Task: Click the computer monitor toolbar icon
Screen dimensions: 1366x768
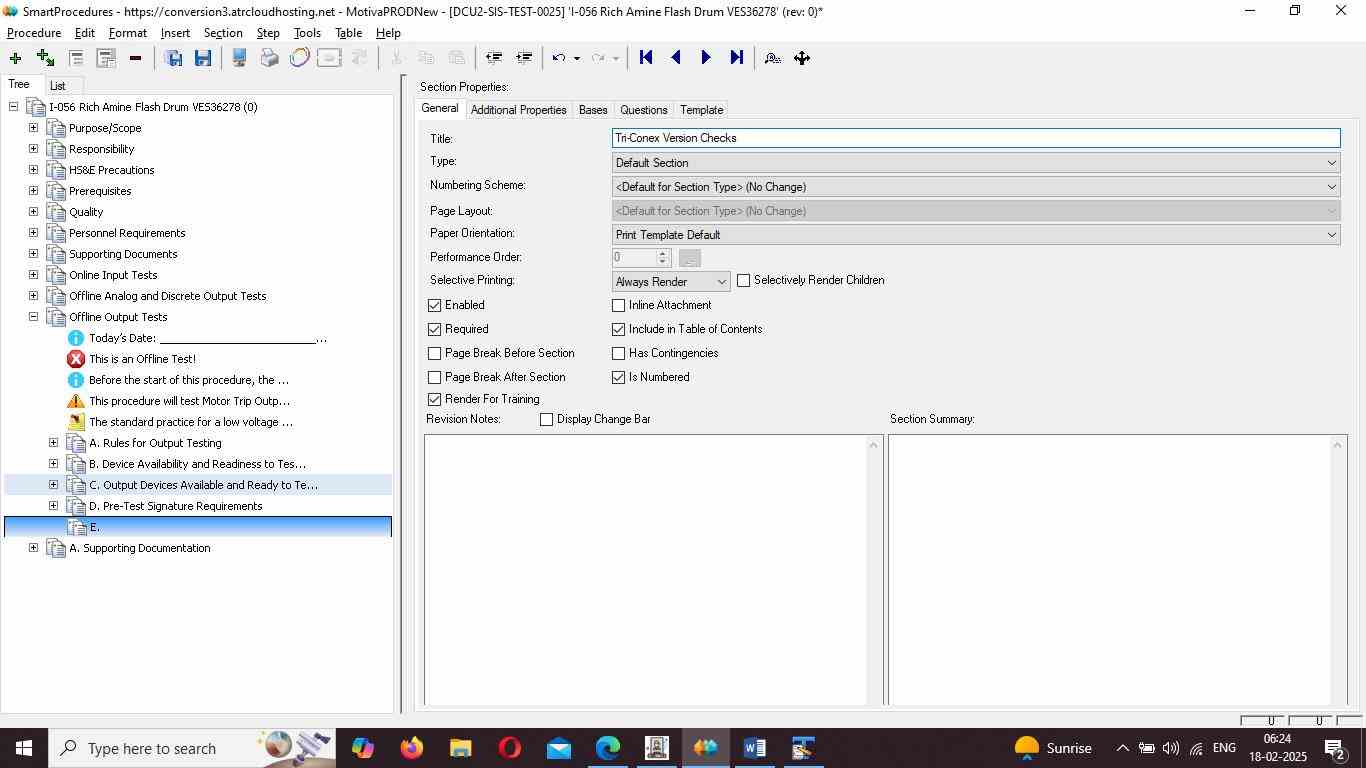Action: coord(239,58)
